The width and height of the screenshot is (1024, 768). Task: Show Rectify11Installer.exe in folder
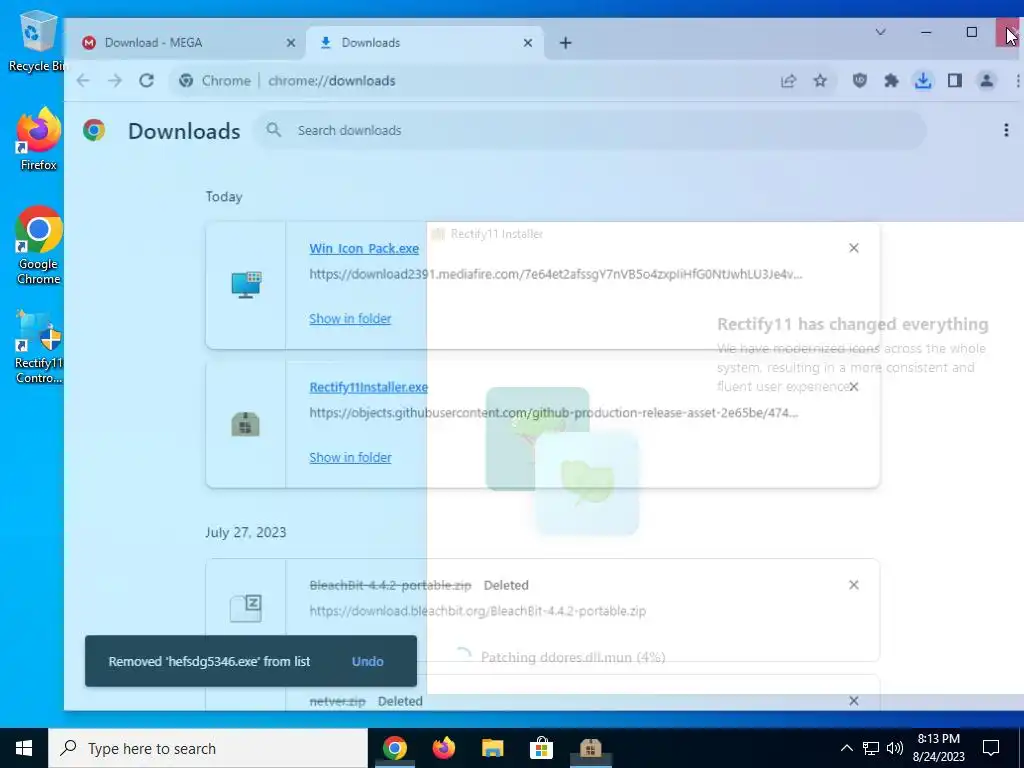[x=350, y=458]
